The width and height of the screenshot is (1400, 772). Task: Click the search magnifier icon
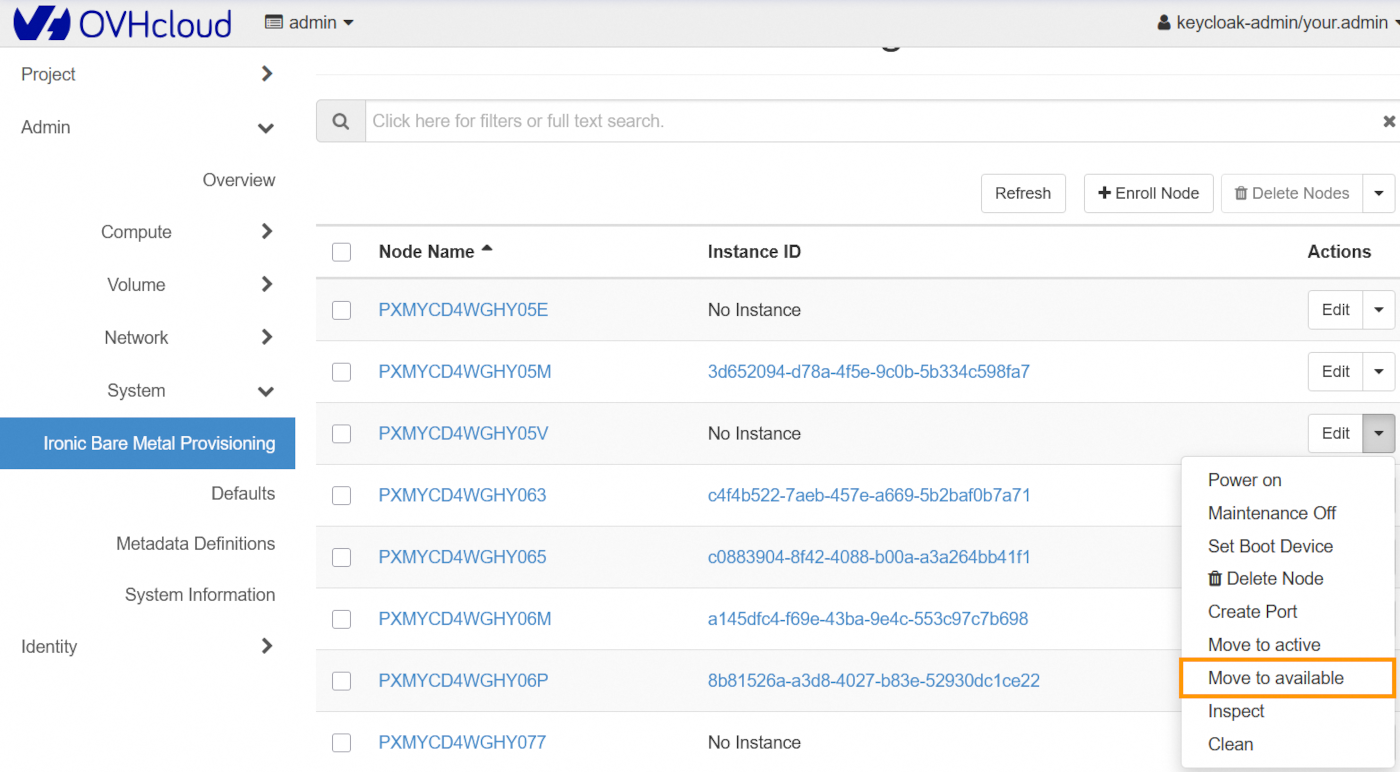tap(341, 121)
